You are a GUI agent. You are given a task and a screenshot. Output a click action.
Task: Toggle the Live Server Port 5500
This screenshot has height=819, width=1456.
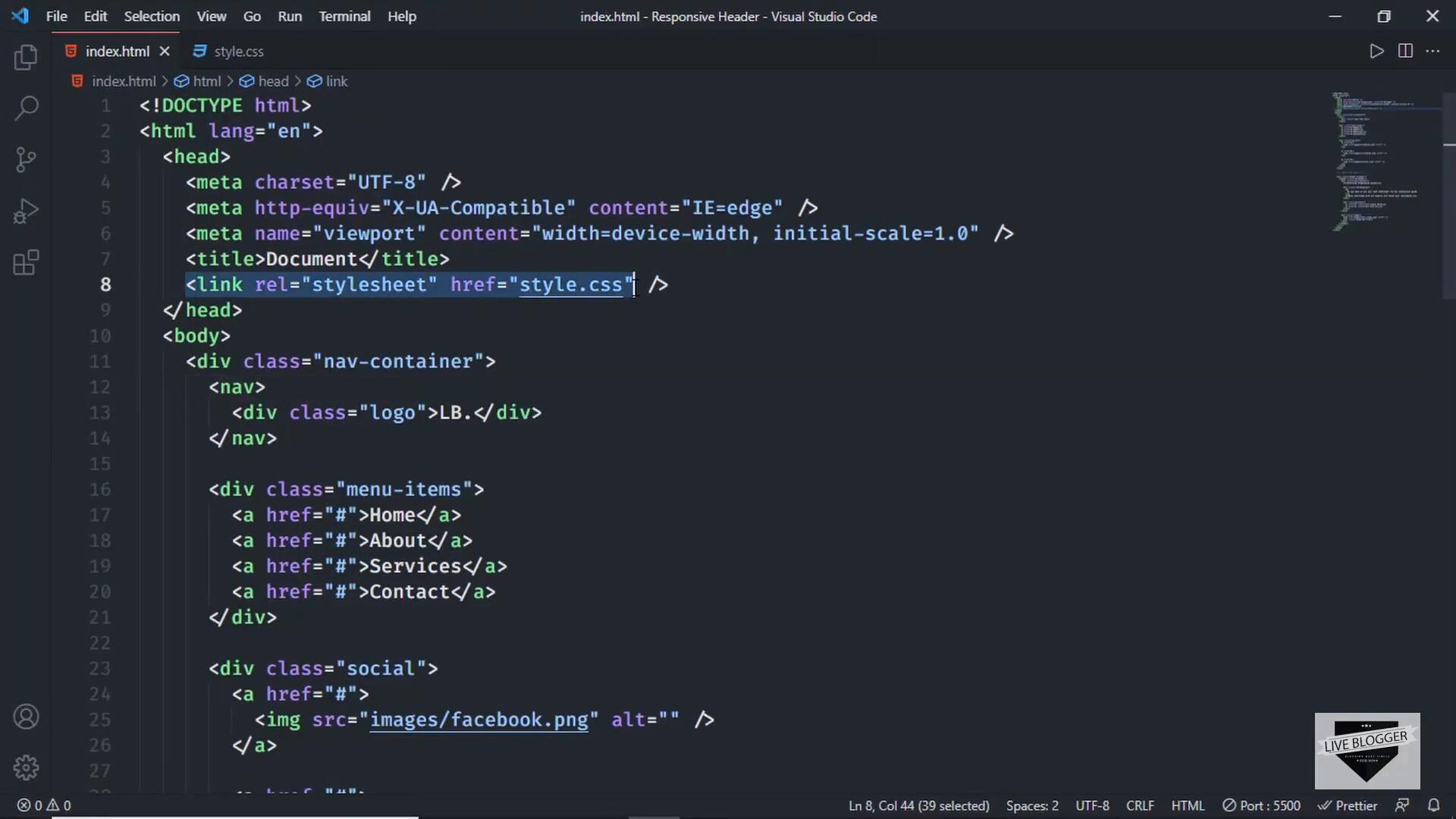click(x=1261, y=805)
